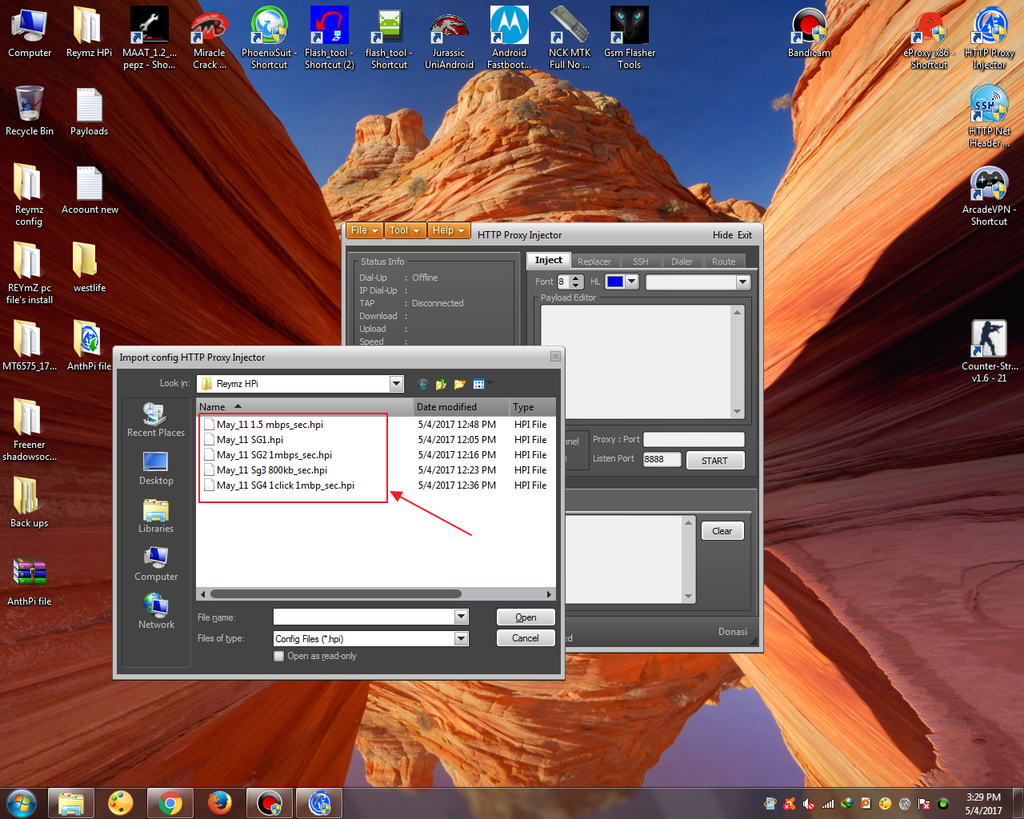Expand the Look in folder dropdown
The width and height of the screenshot is (1024, 819).
(x=397, y=384)
